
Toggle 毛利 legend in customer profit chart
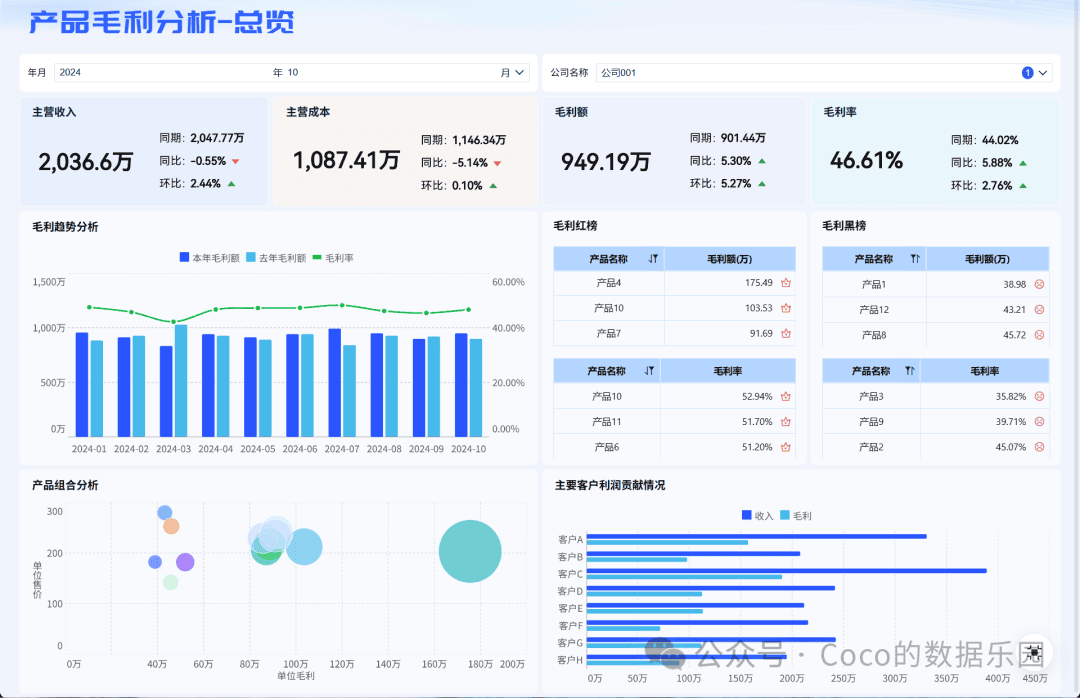click(x=796, y=515)
